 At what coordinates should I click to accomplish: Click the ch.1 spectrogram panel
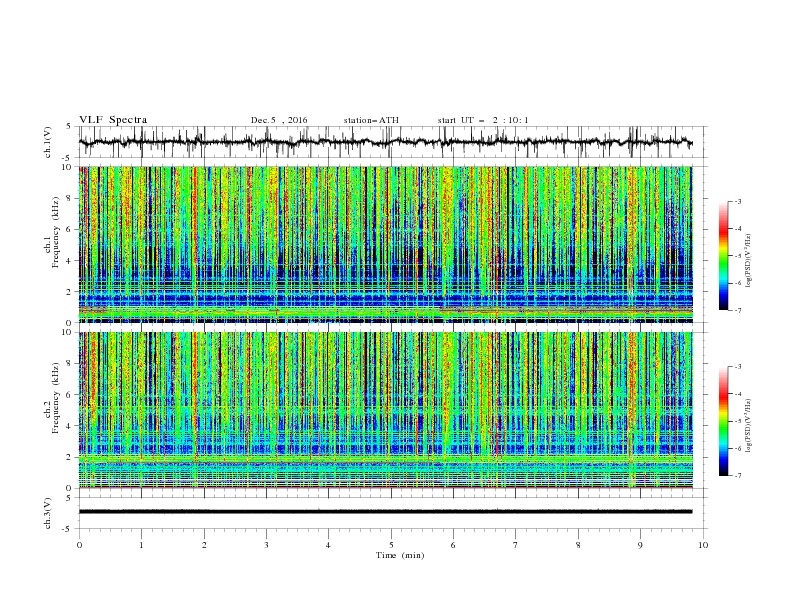385,244
